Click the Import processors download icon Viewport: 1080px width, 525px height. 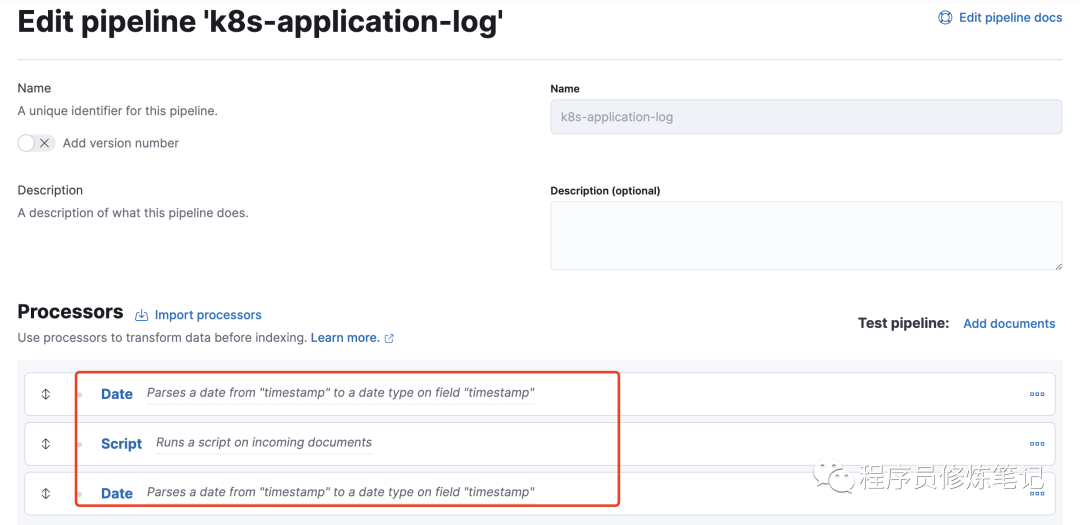click(x=141, y=315)
